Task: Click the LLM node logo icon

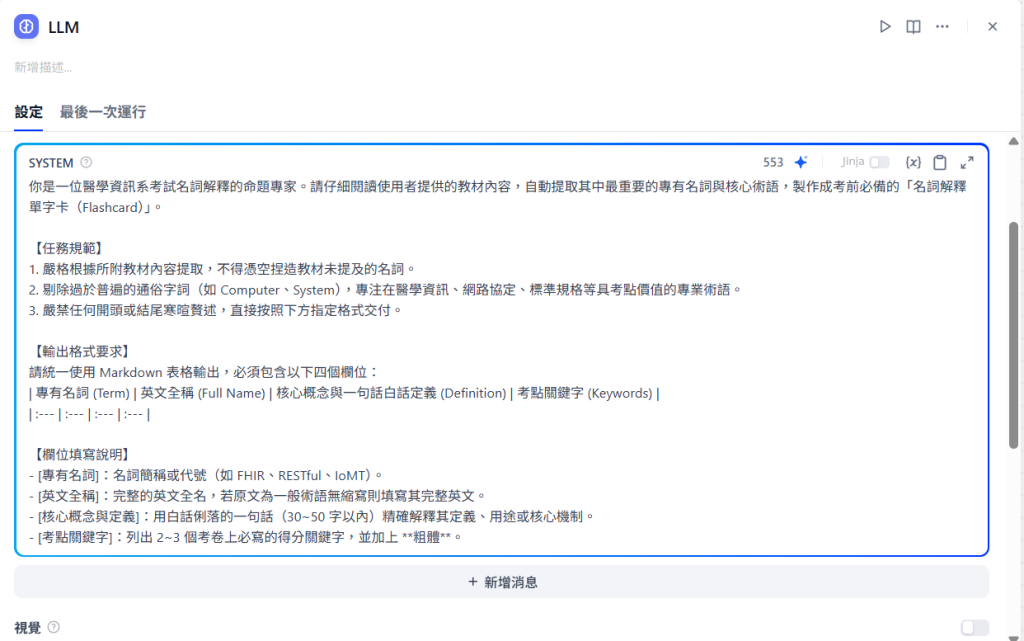Action: point(26,27)
